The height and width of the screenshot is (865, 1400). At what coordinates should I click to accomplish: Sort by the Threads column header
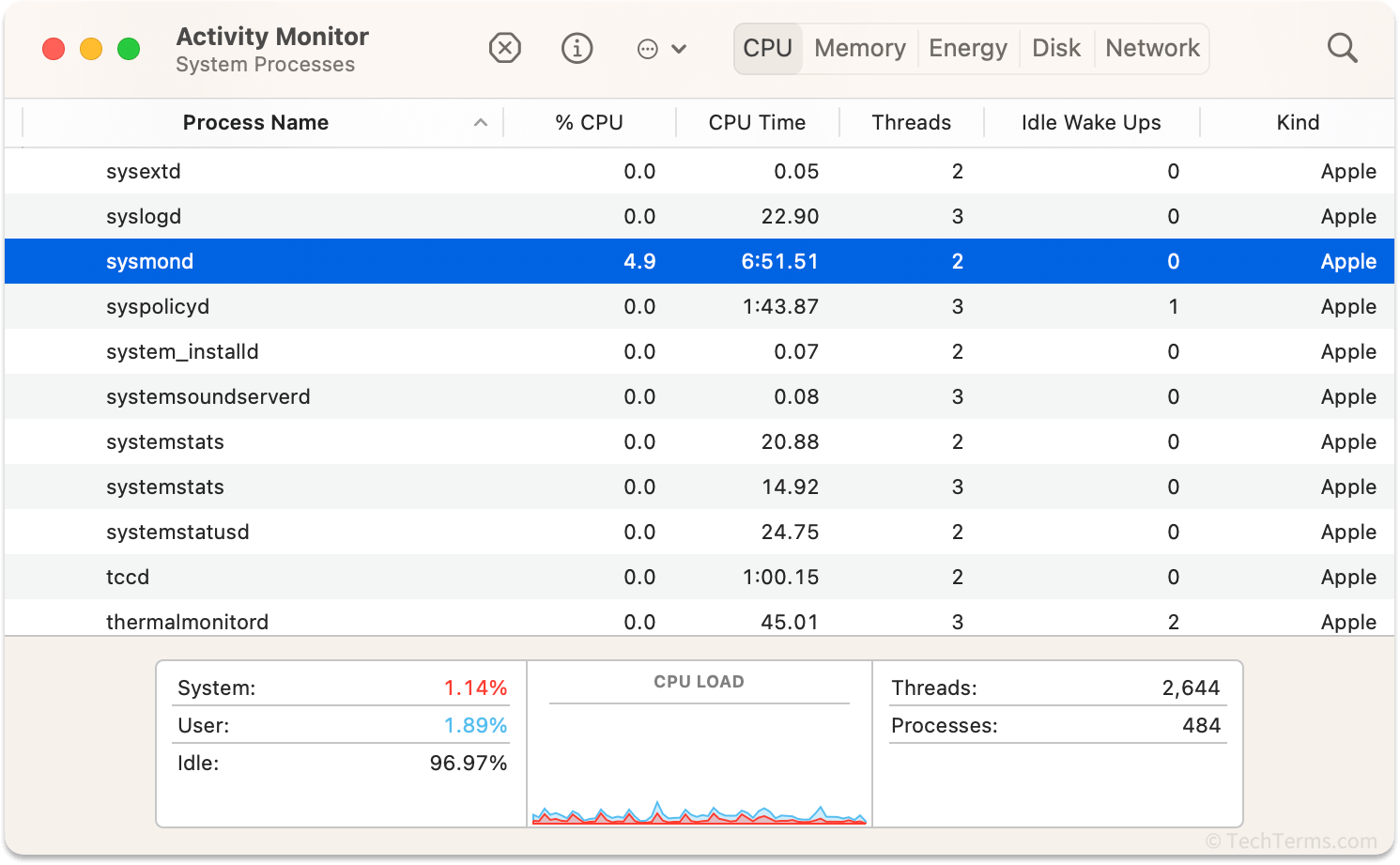(911, 123)
